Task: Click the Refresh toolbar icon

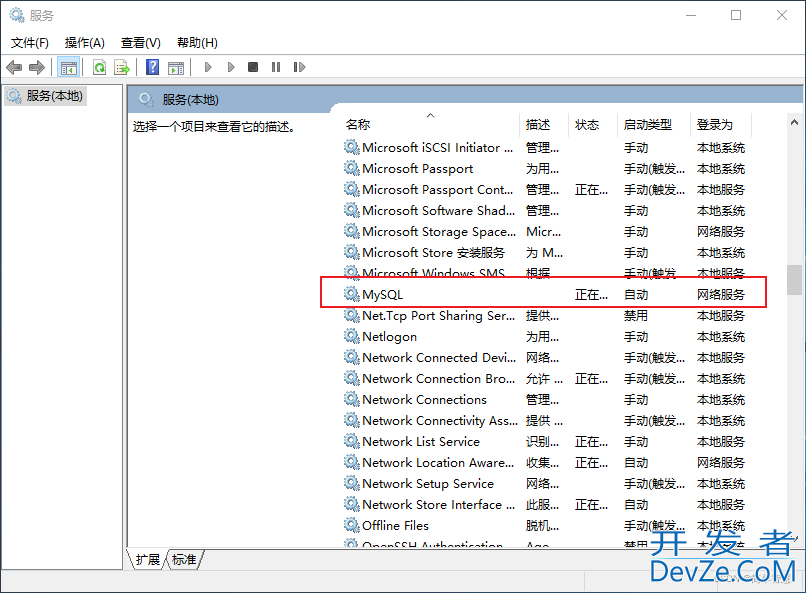Action: click(x=99, y=67)
